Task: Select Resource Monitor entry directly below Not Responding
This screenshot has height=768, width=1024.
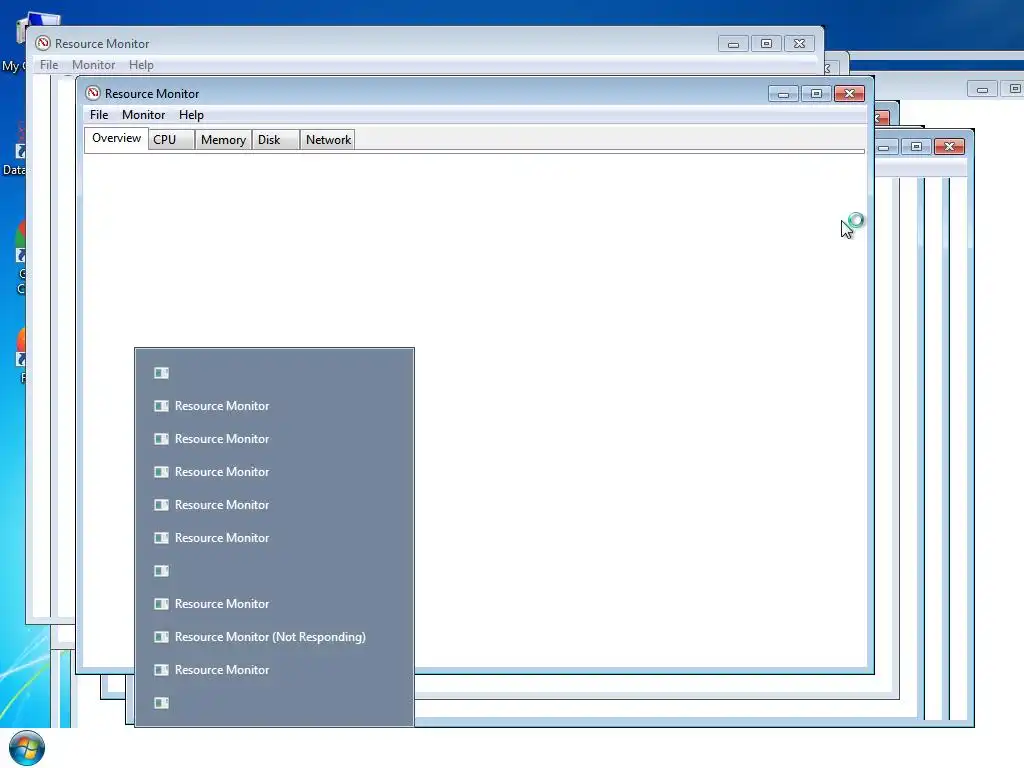Action: 274,670
